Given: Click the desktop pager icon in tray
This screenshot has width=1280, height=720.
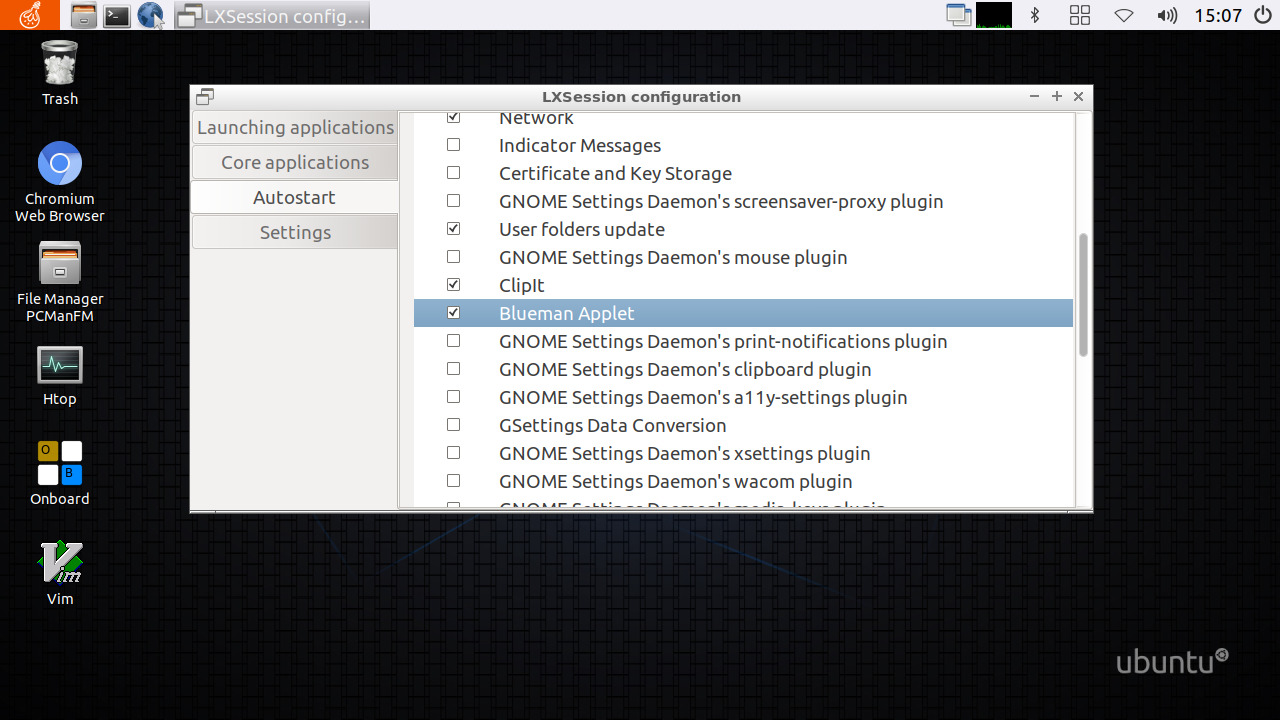Looking at the screenshot, I should click(x=959, y=15).
